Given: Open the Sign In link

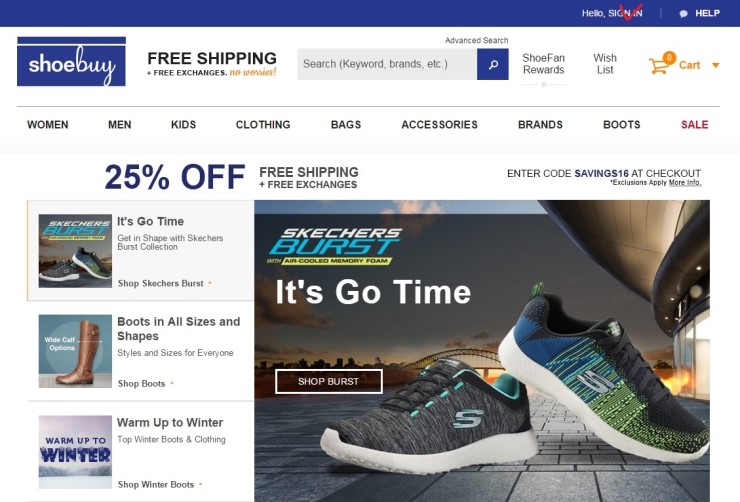Looking at the screenshot, I should click(625, 13).
